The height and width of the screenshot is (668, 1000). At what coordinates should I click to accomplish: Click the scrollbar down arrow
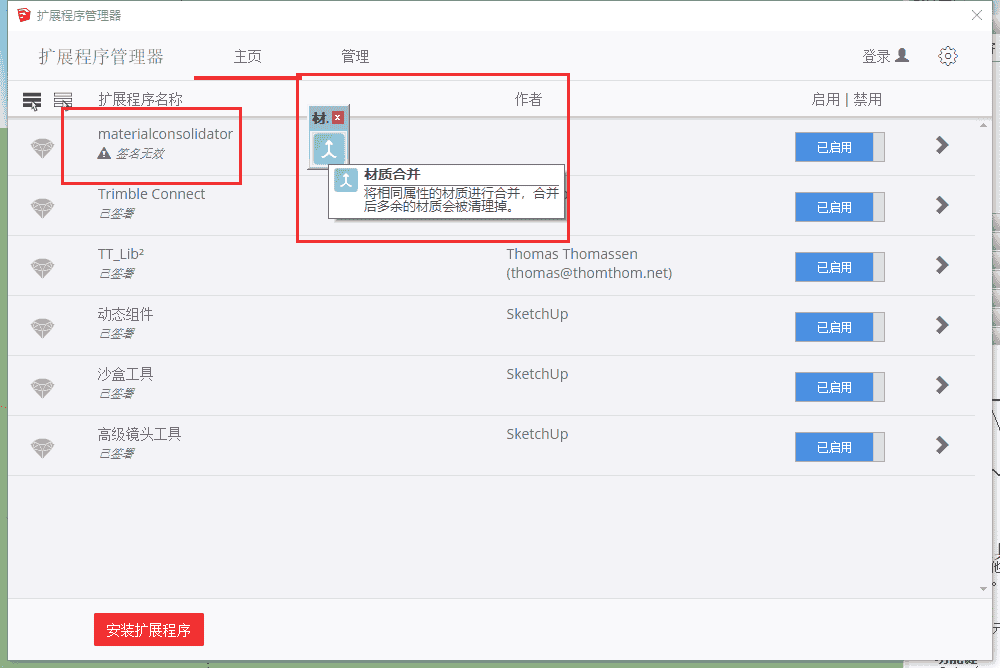(983, 589)
